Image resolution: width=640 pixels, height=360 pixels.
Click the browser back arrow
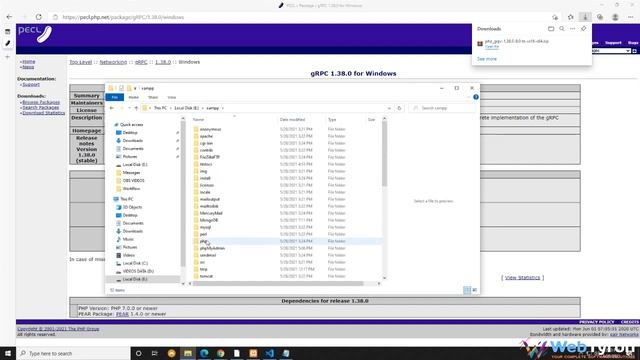pos(9,17)
